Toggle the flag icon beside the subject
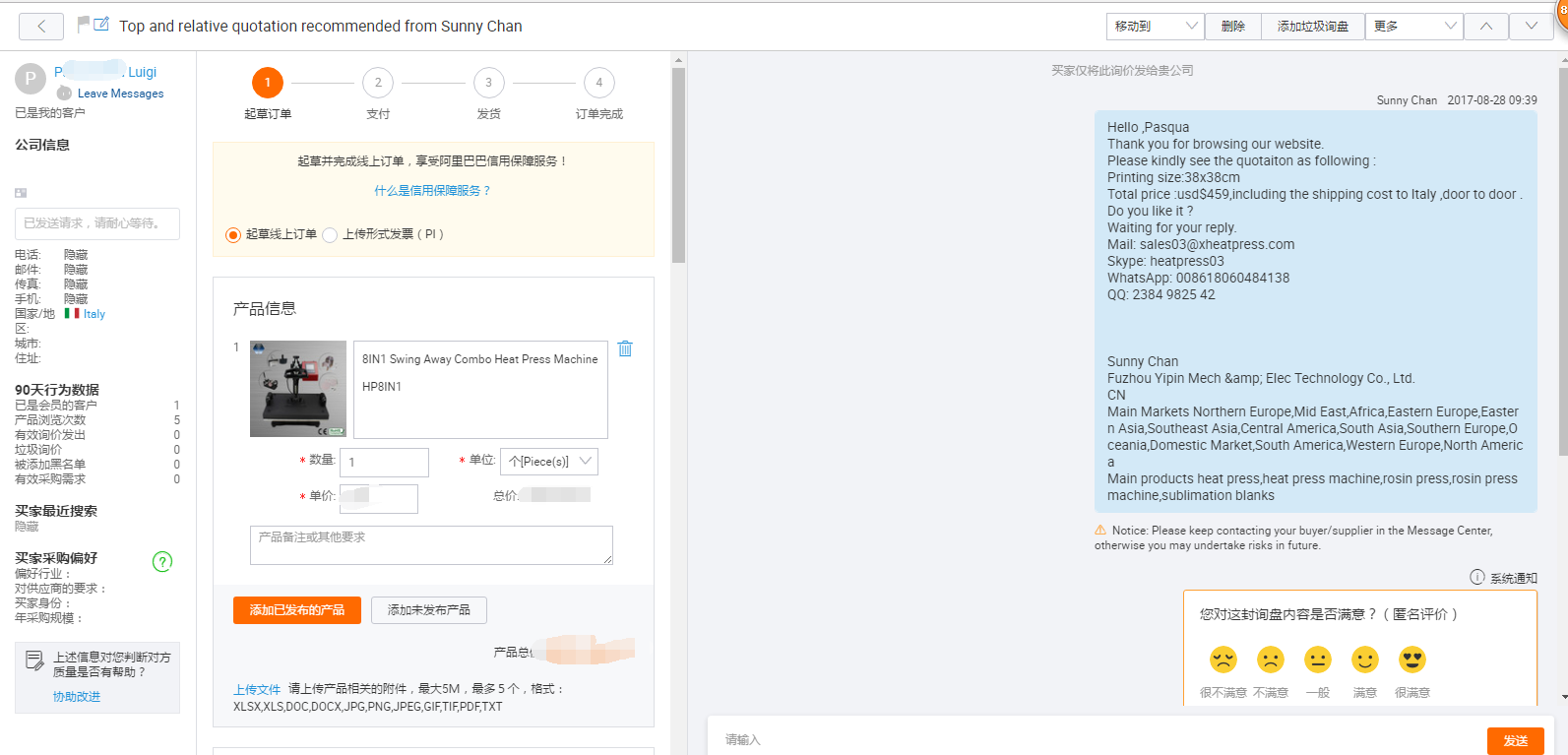This screenshot has width=1568, height=755. pyautogui.click(x=84, y=24)
